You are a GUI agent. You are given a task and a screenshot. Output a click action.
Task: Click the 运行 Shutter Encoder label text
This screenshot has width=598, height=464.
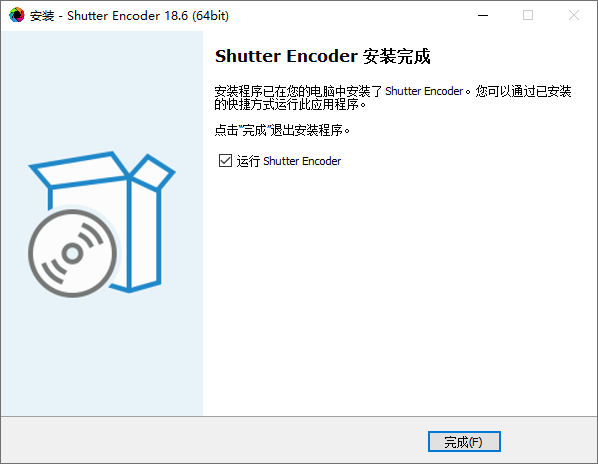click(289, 161)
